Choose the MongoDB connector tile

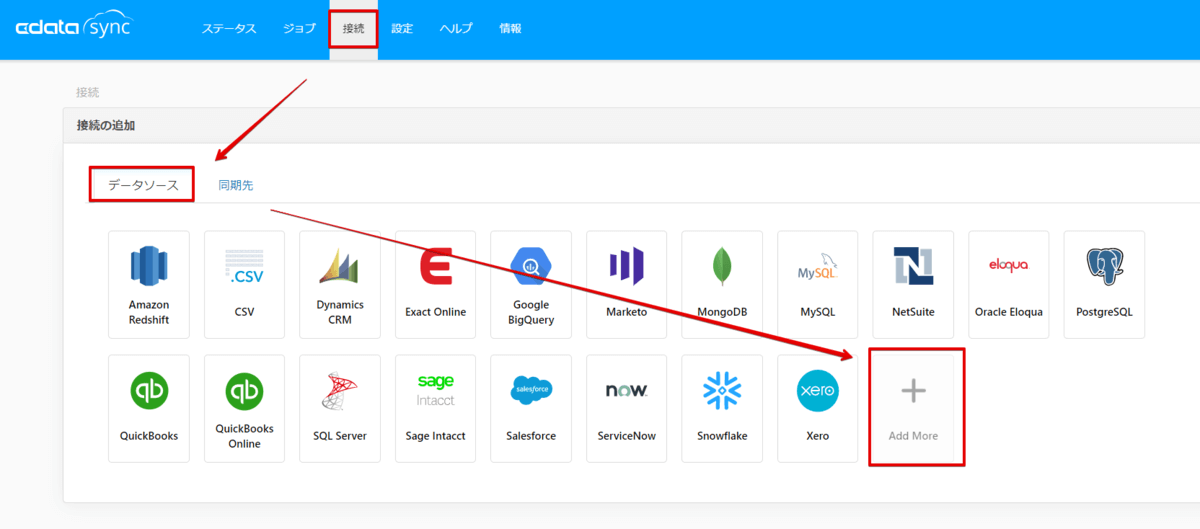722,284
